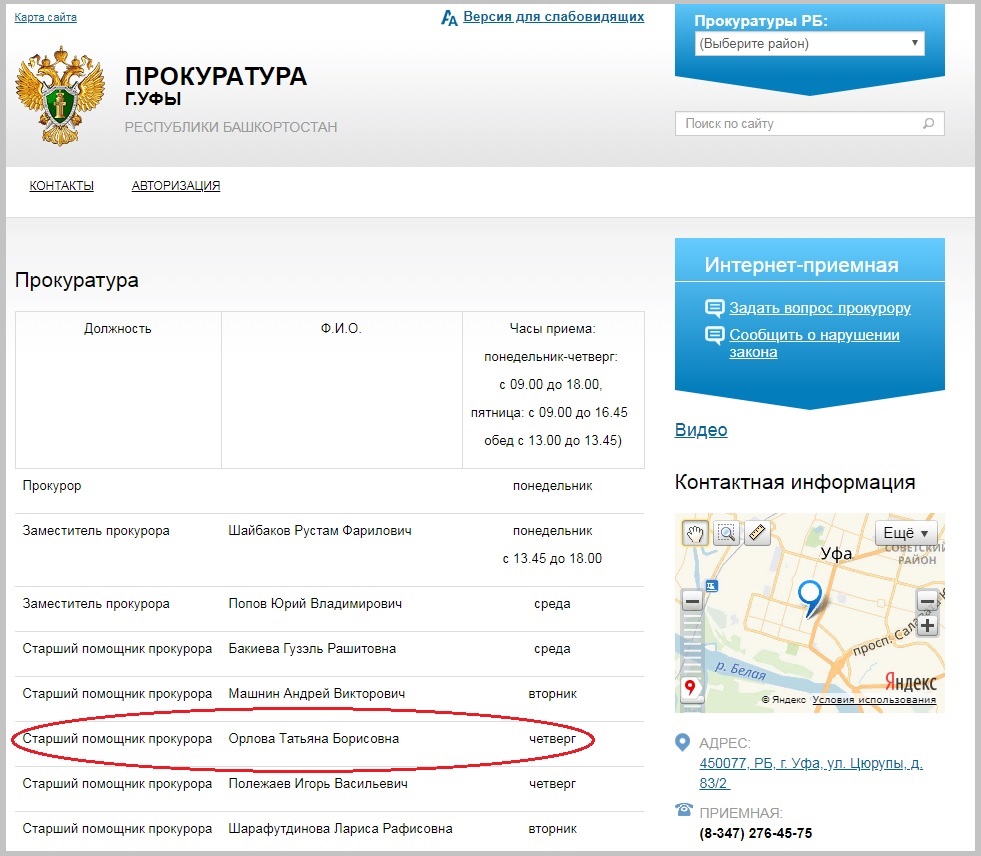Click the 'РЕСПУБЛИКИ БАШКОРТОСТАН' subtitle

coord(231,127)
